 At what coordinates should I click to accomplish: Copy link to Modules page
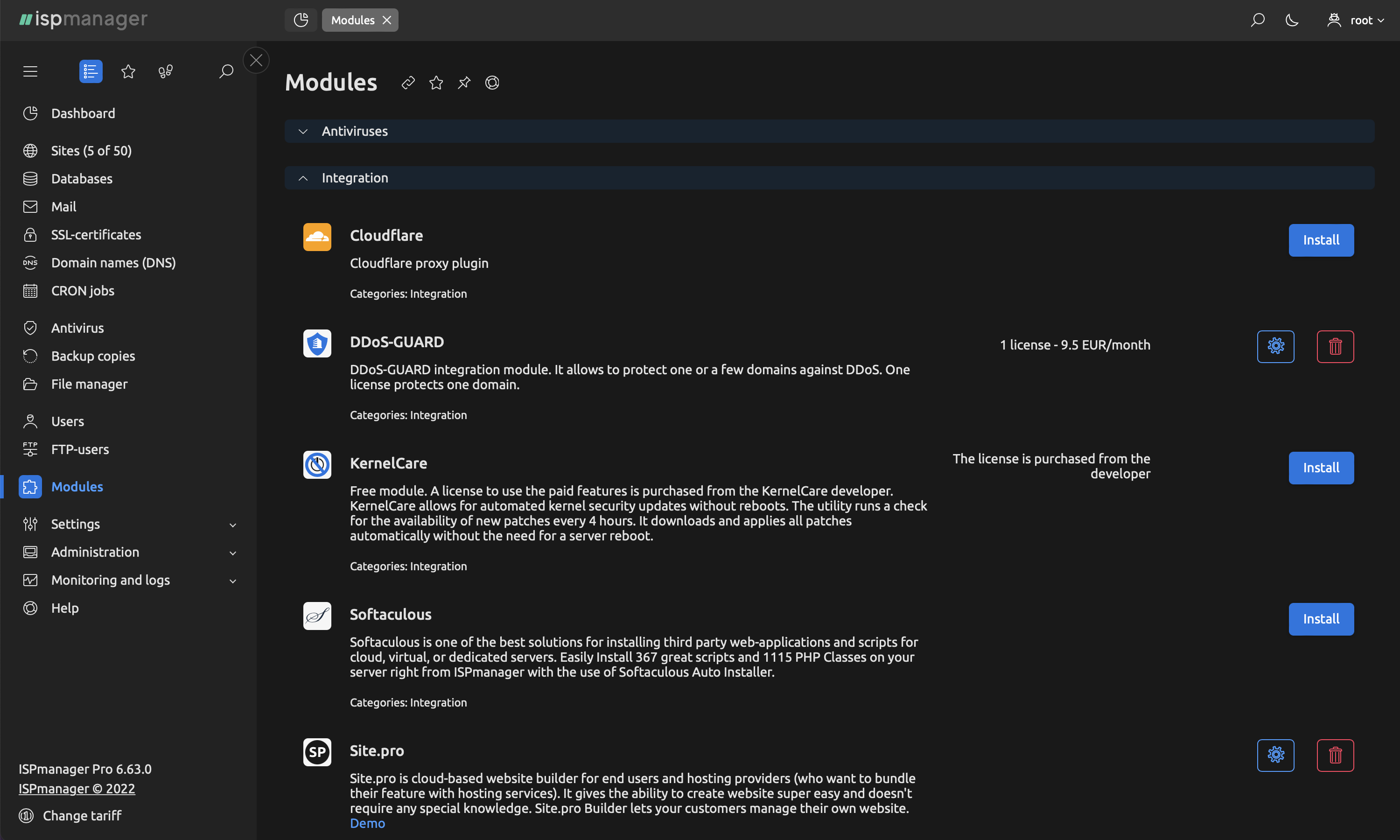coord(408,83)
